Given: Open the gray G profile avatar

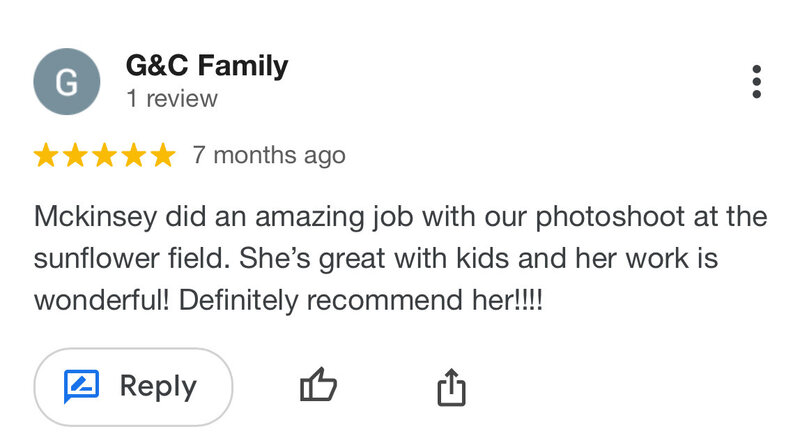Looking at the screenshot, I should coord(67,82).
